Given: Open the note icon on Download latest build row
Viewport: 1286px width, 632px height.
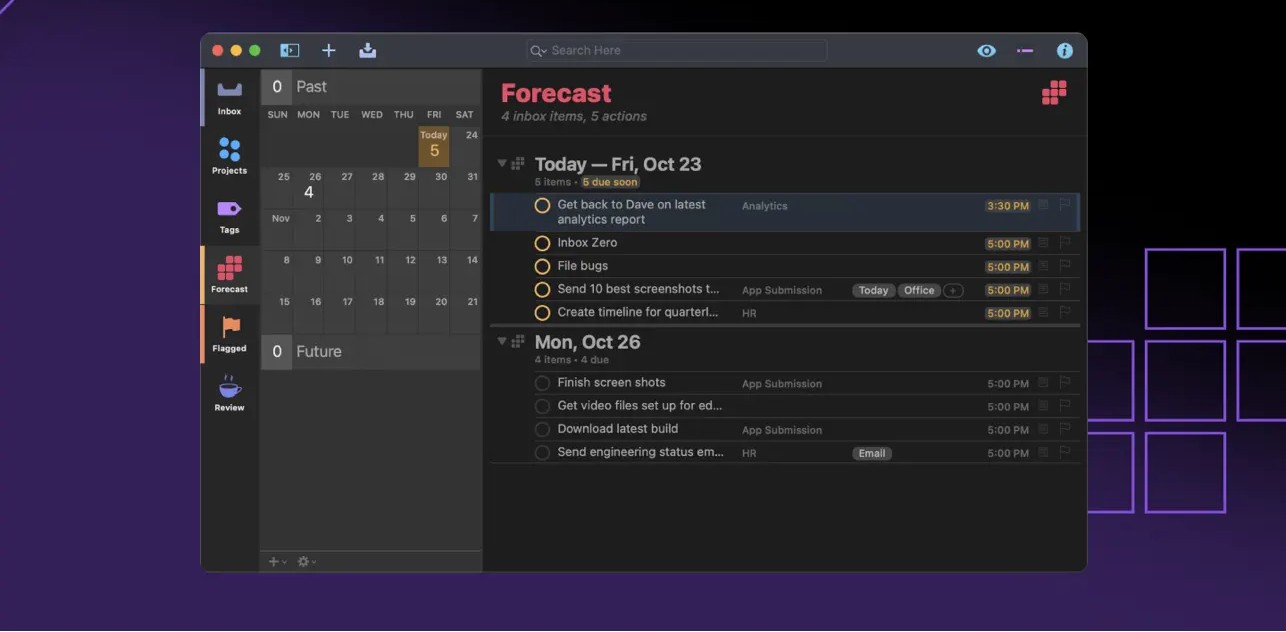Looking at the screenshot, I should [1043, 429].
